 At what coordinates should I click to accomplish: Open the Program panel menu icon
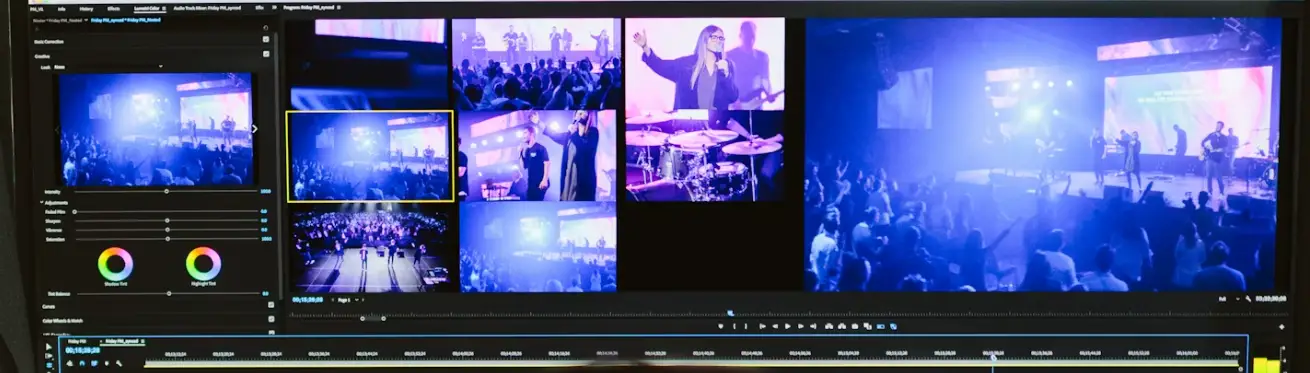[x=339, y=7]
